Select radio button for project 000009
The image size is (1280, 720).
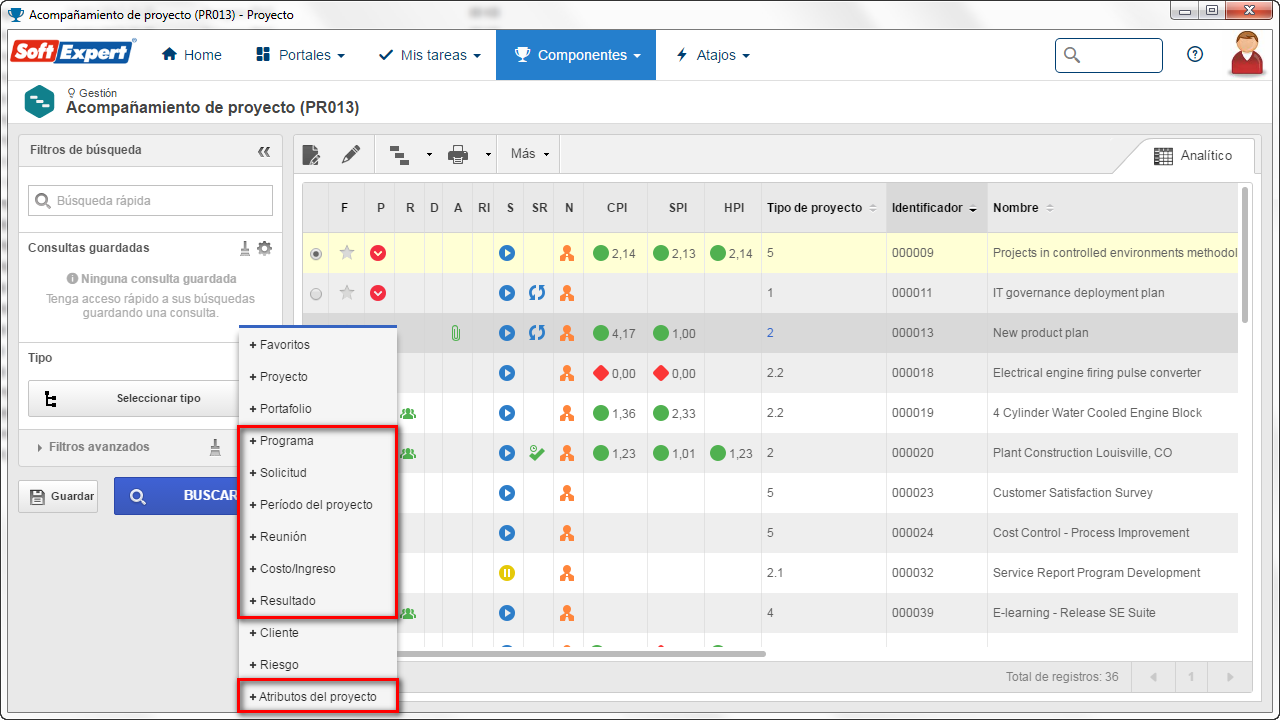click(316, 254)
